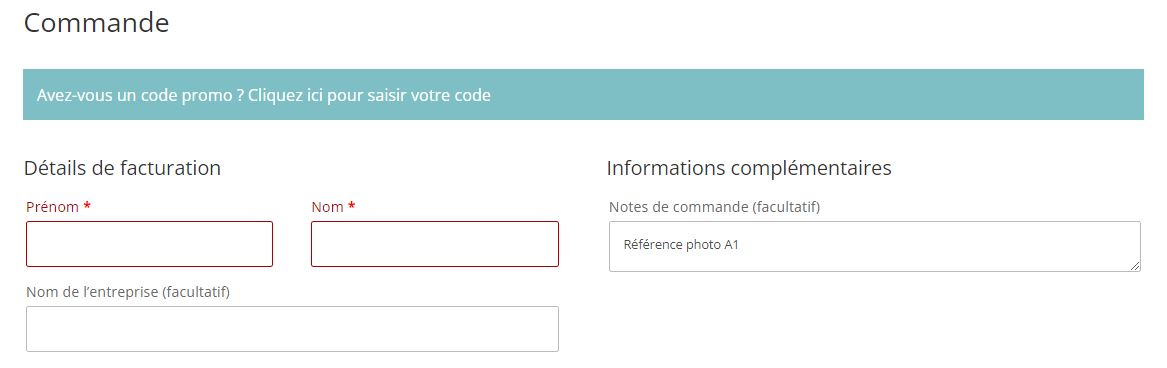Select the 'Nom de l'entreprise (facultatif)' label
Screen dimensions: 1167x368
pos(128,292)
